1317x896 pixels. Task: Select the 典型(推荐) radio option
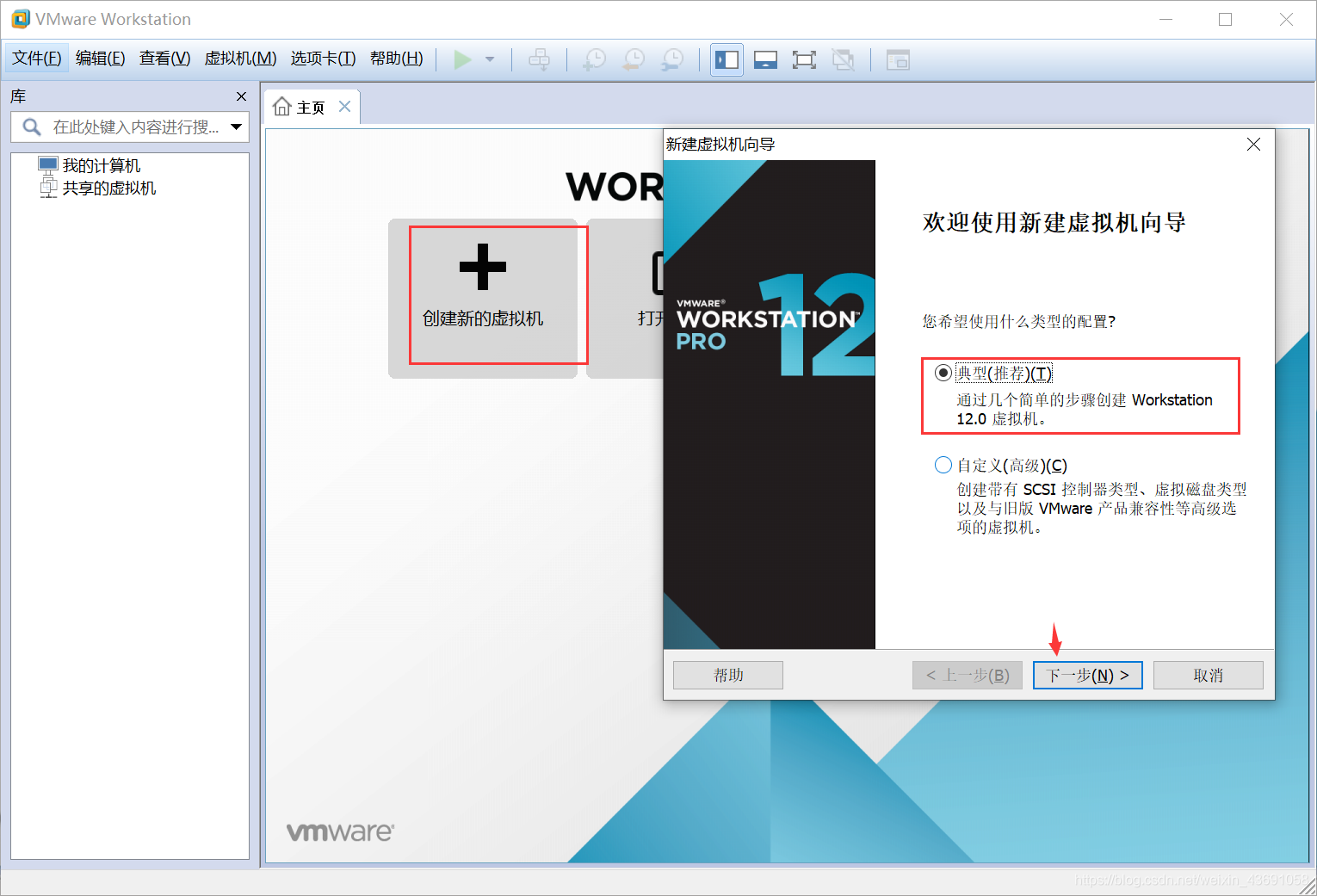tap(943, 374)
